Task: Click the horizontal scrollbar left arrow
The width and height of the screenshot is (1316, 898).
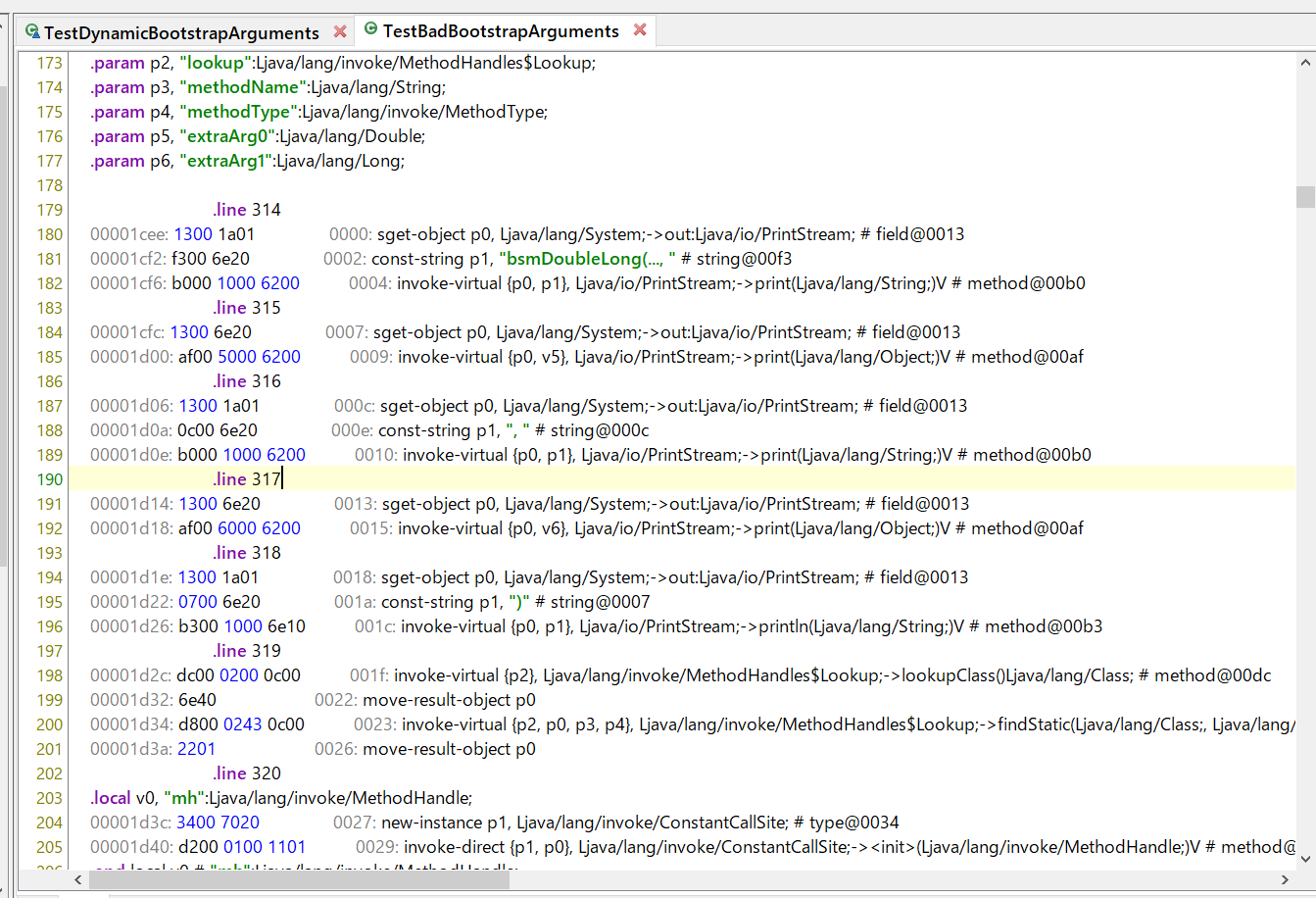Action: click(x=78, y=879)
